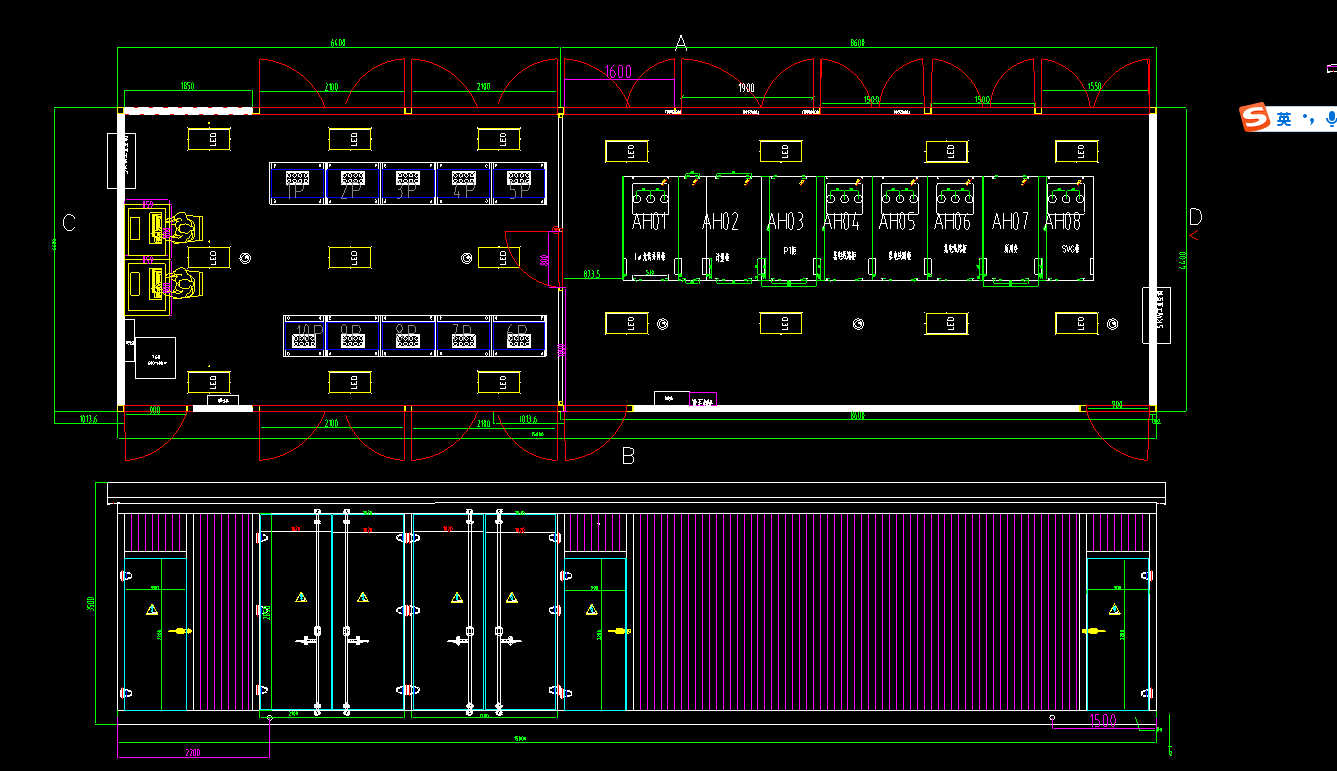Select the 1P panel block
This screenshot has height=771, width=1337.
tap(296, 183)
